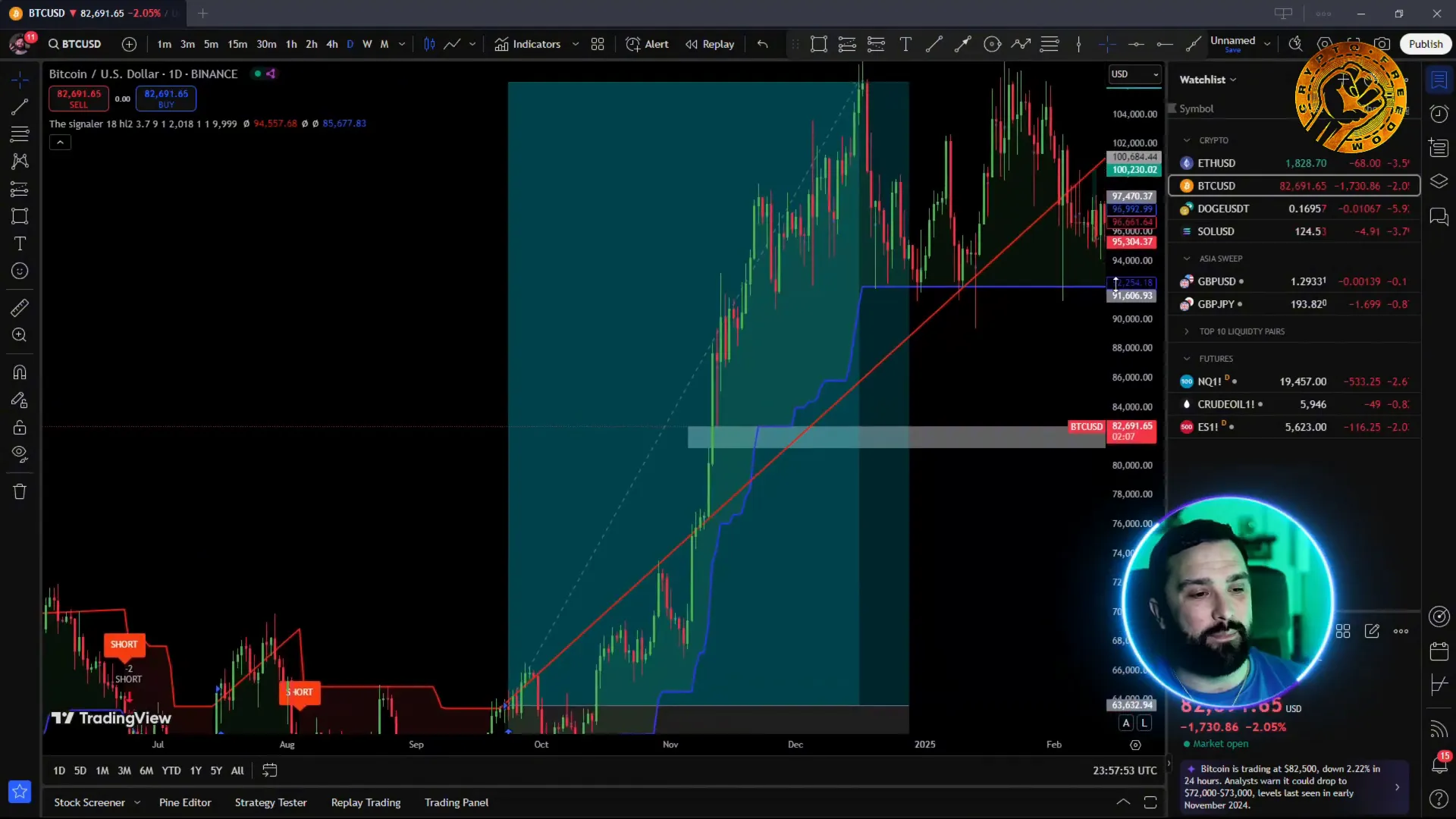
Task: Open the go to date calendar icon
Action: point(269,770)
